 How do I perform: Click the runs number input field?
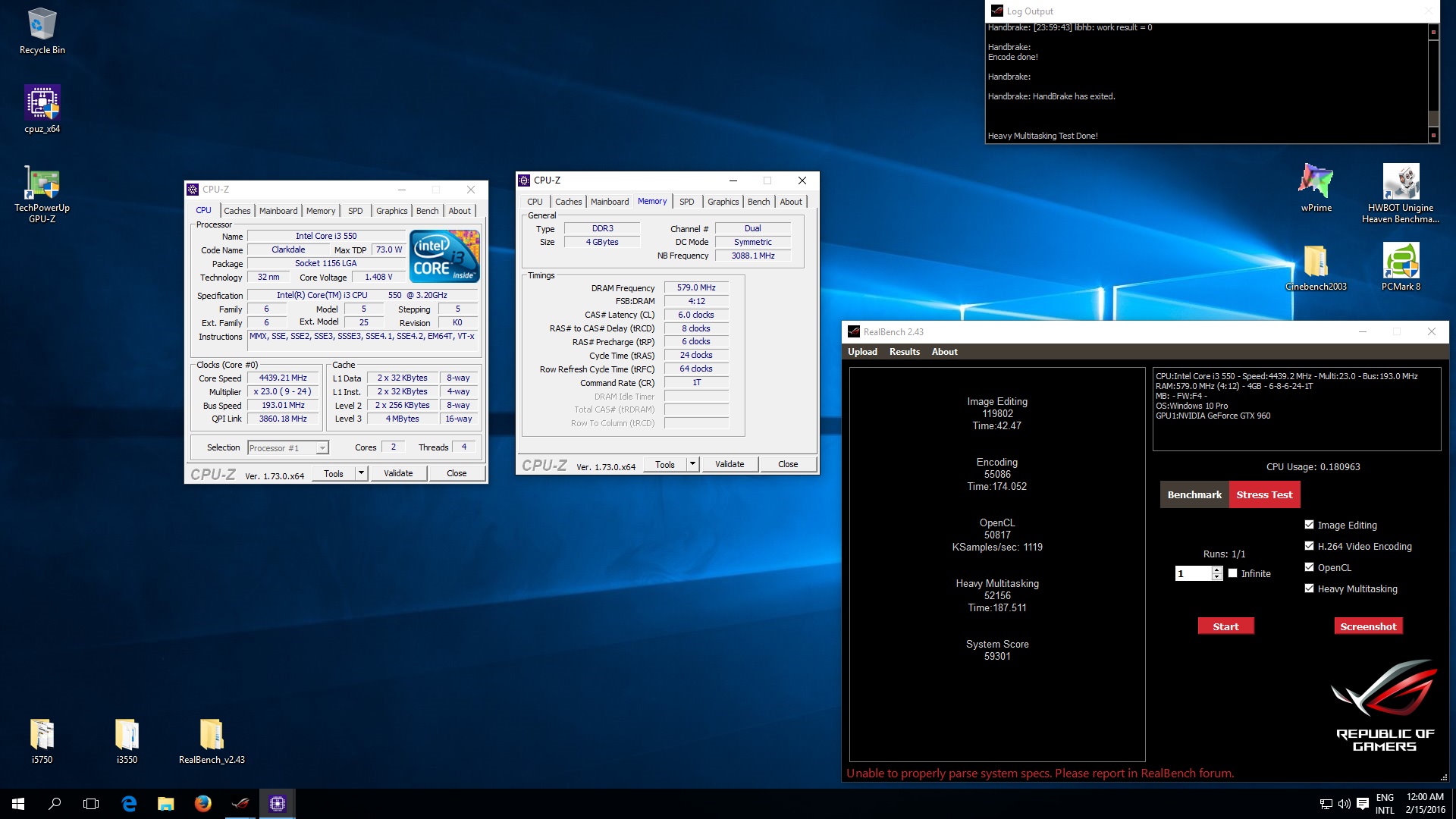(1193, 573)
